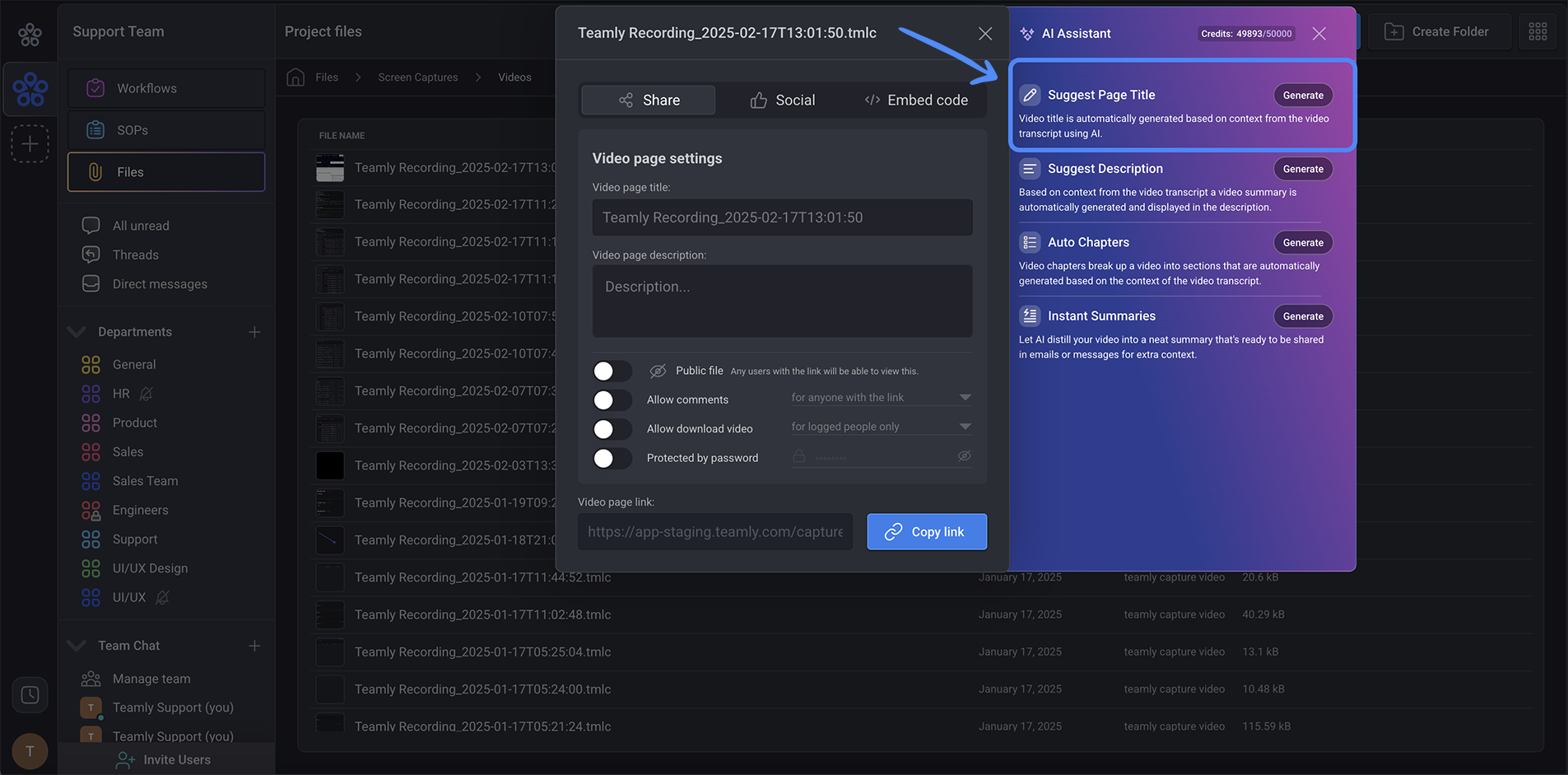Screen dimensions: 1568x775
Task: Click the AI credits 49893/50000 badge
Action: [x=1246, y=34]
